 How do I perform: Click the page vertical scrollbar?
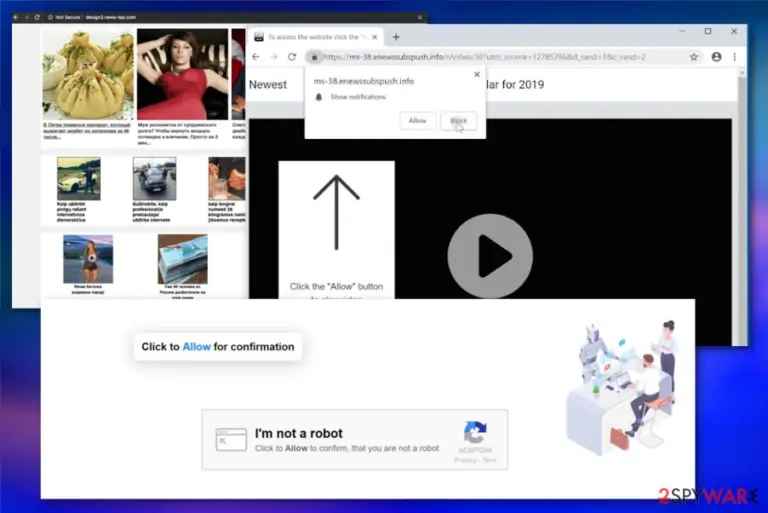(742, 206)
